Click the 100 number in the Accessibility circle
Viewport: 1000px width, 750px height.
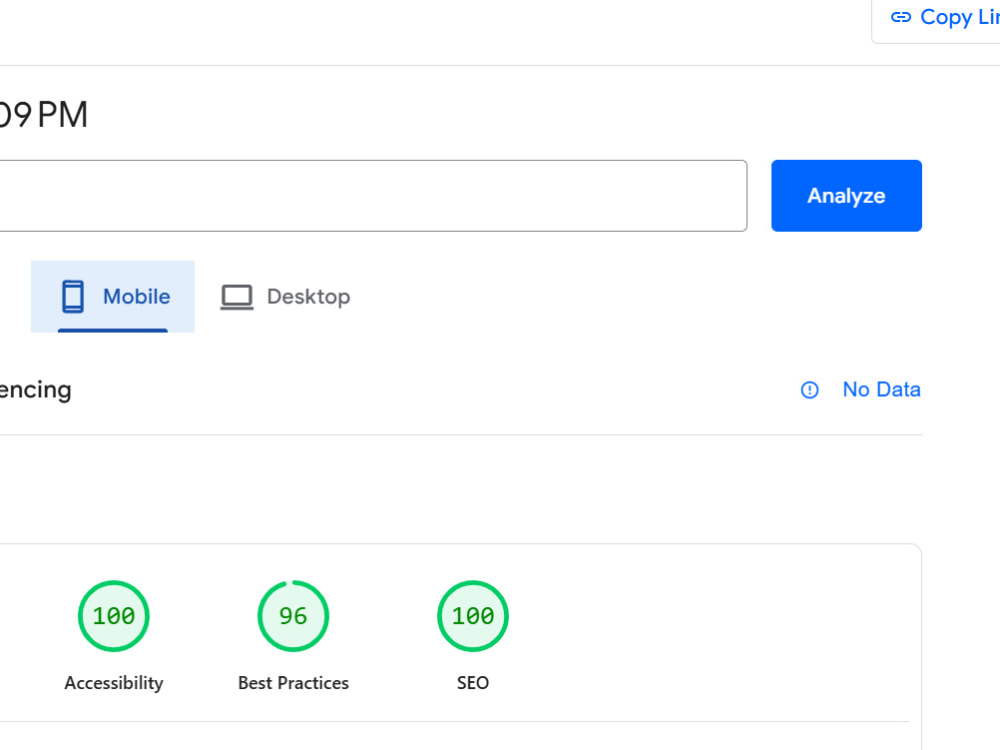pos(114,616)
